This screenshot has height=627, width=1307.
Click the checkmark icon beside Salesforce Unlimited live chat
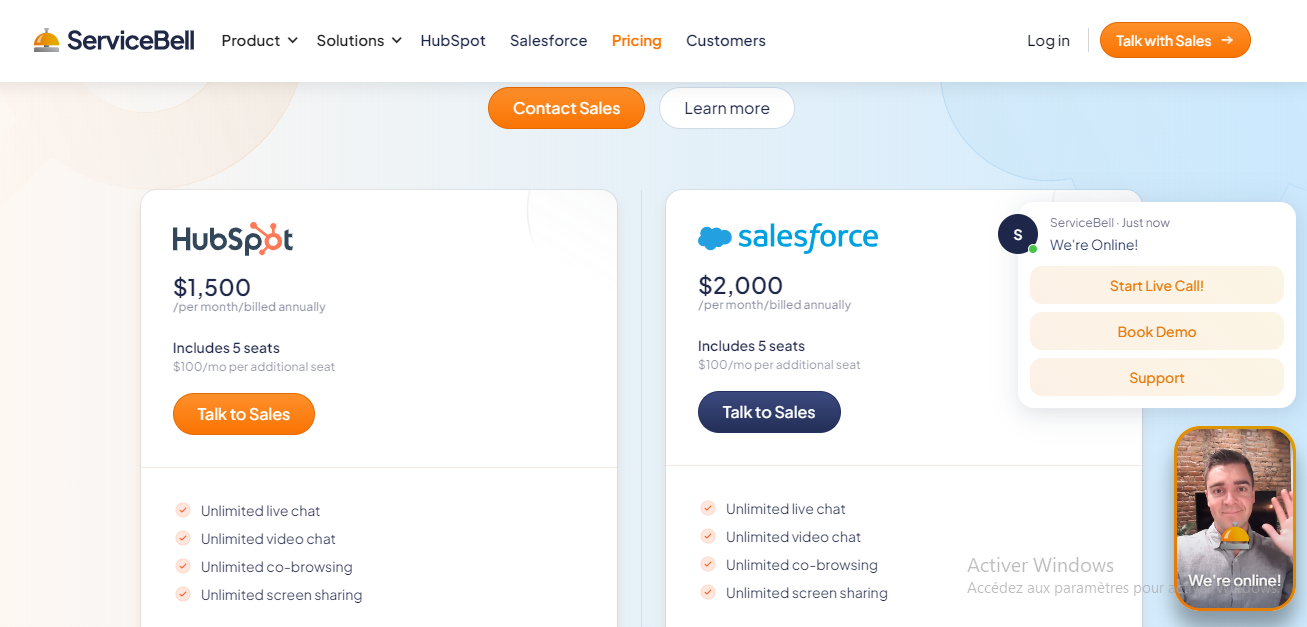[x=708, y=508]
